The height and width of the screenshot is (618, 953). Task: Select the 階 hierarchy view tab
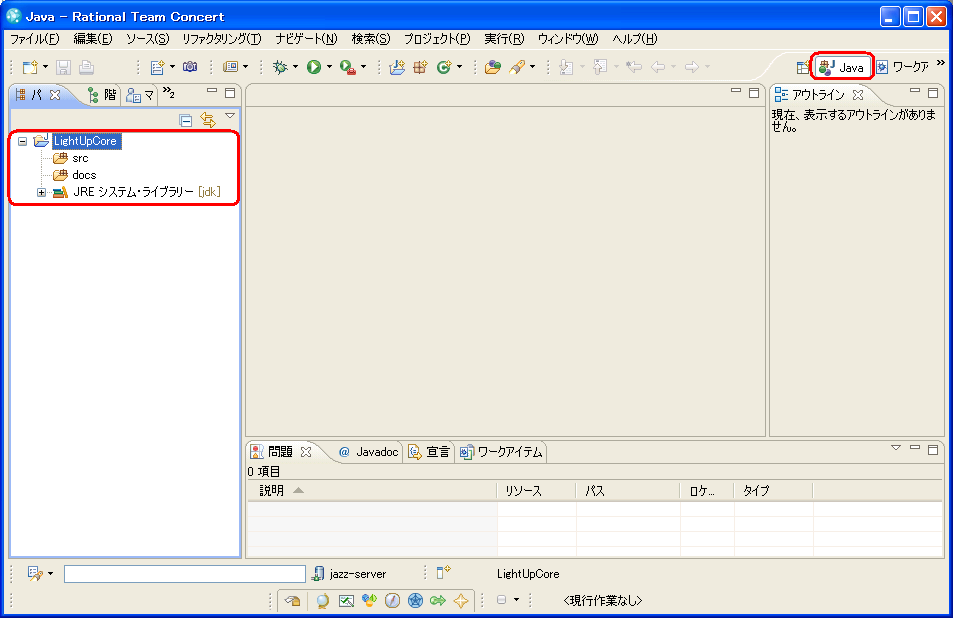pos(102,95)
